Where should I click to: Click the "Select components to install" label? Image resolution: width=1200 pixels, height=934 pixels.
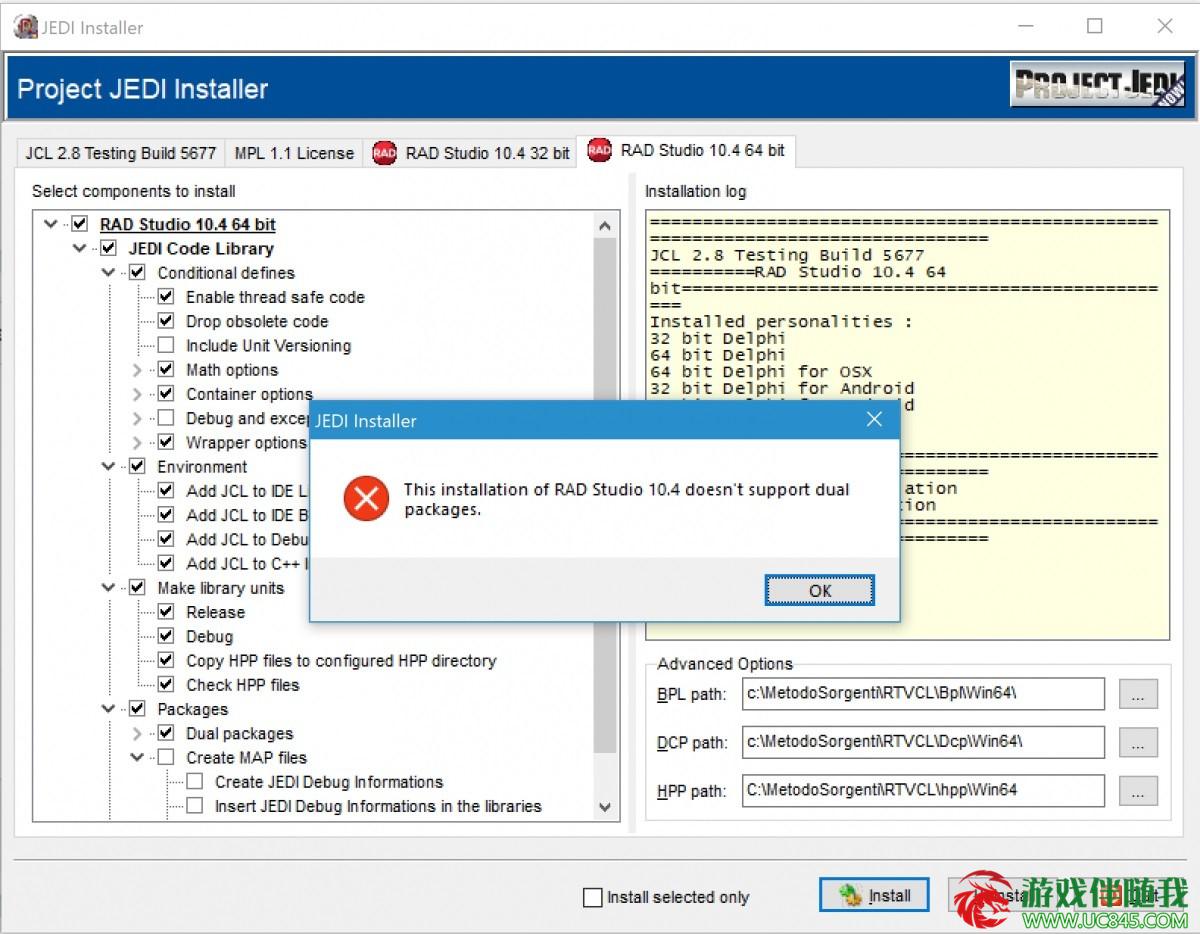134,191
